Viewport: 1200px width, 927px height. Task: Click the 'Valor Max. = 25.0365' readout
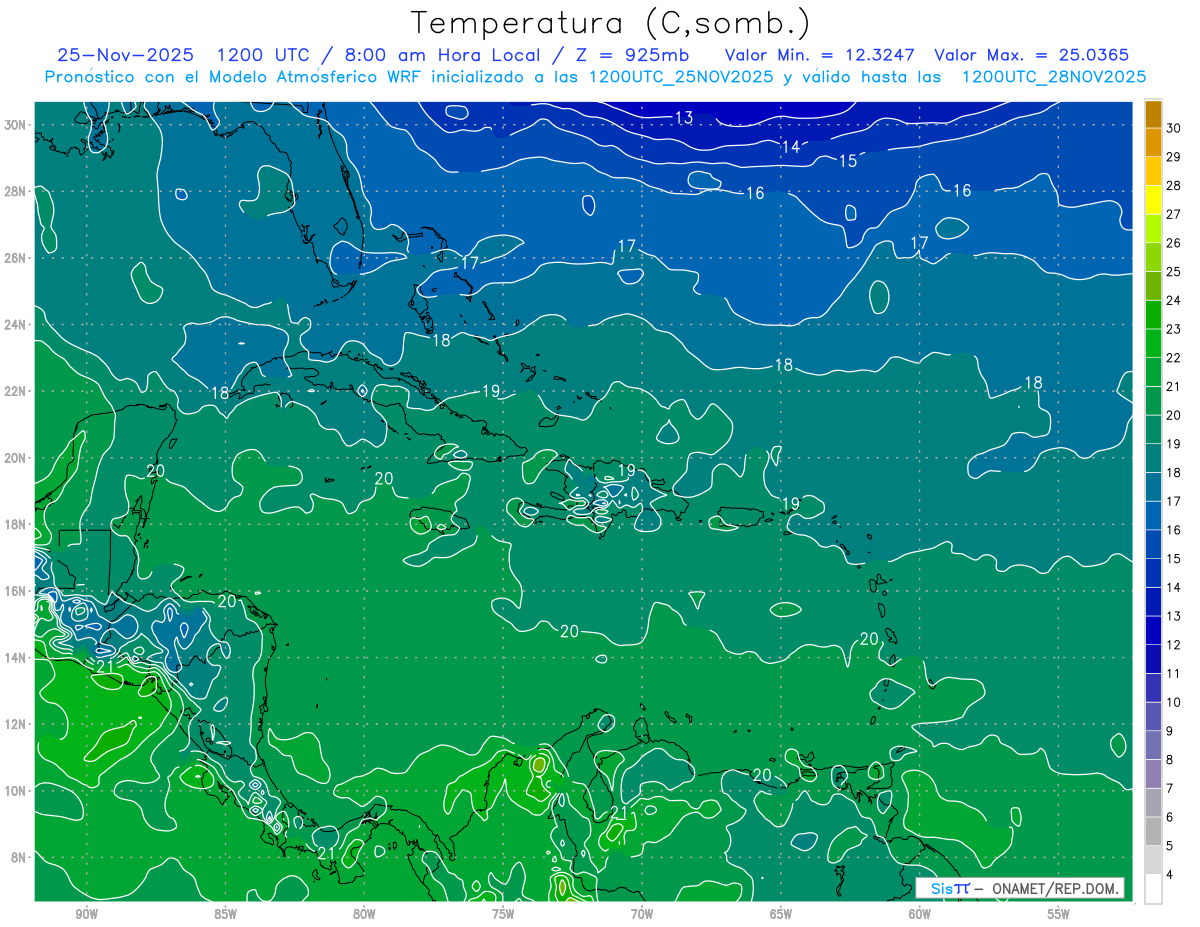click(x=1032, y=55)
